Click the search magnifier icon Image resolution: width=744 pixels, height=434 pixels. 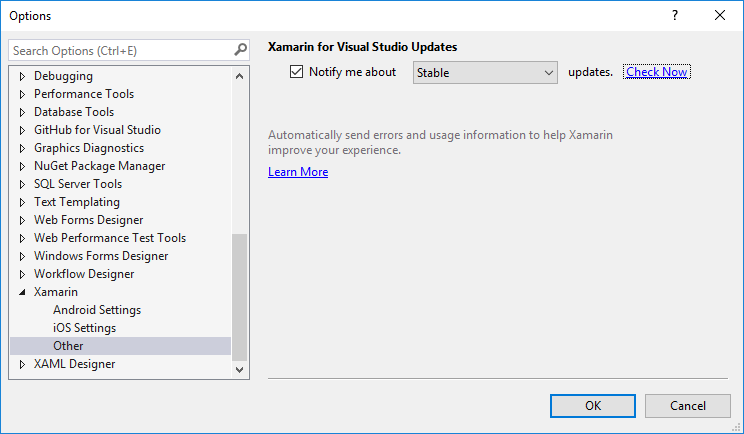coord(241,49)
